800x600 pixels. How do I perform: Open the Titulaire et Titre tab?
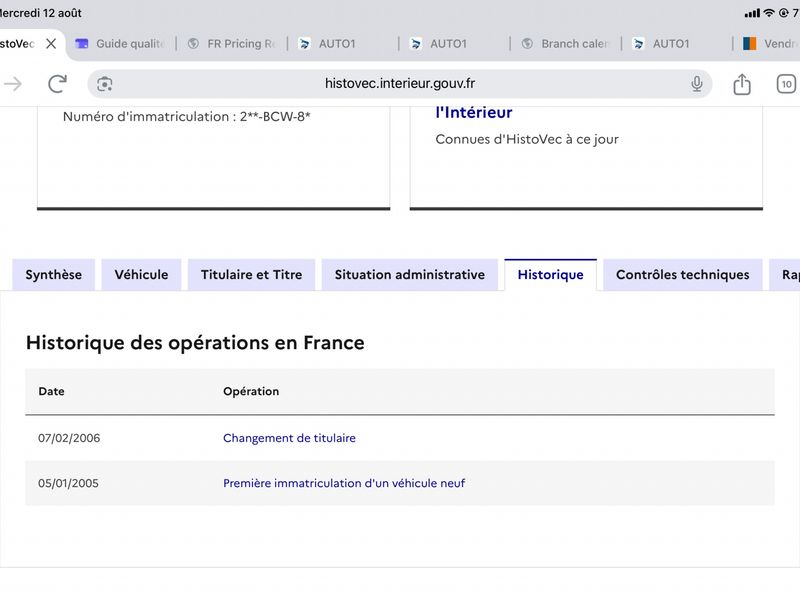tap(252, 275)
